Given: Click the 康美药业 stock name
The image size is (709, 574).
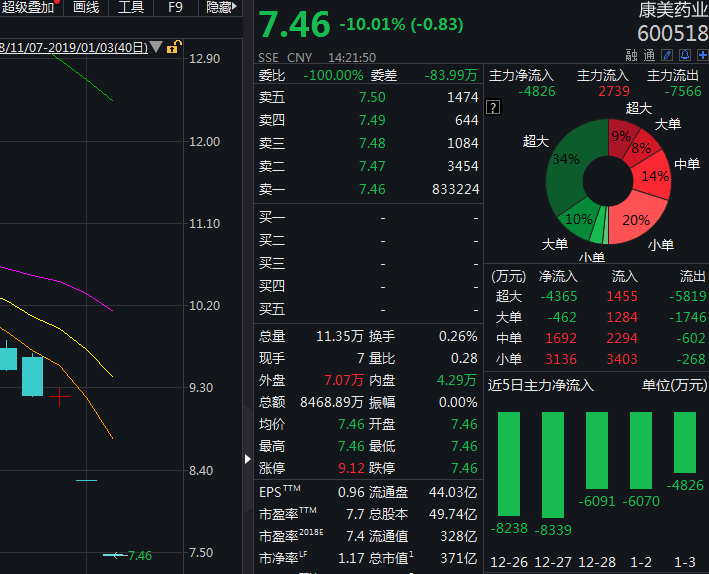Looking at the screenshot, I should pos(672,12).
